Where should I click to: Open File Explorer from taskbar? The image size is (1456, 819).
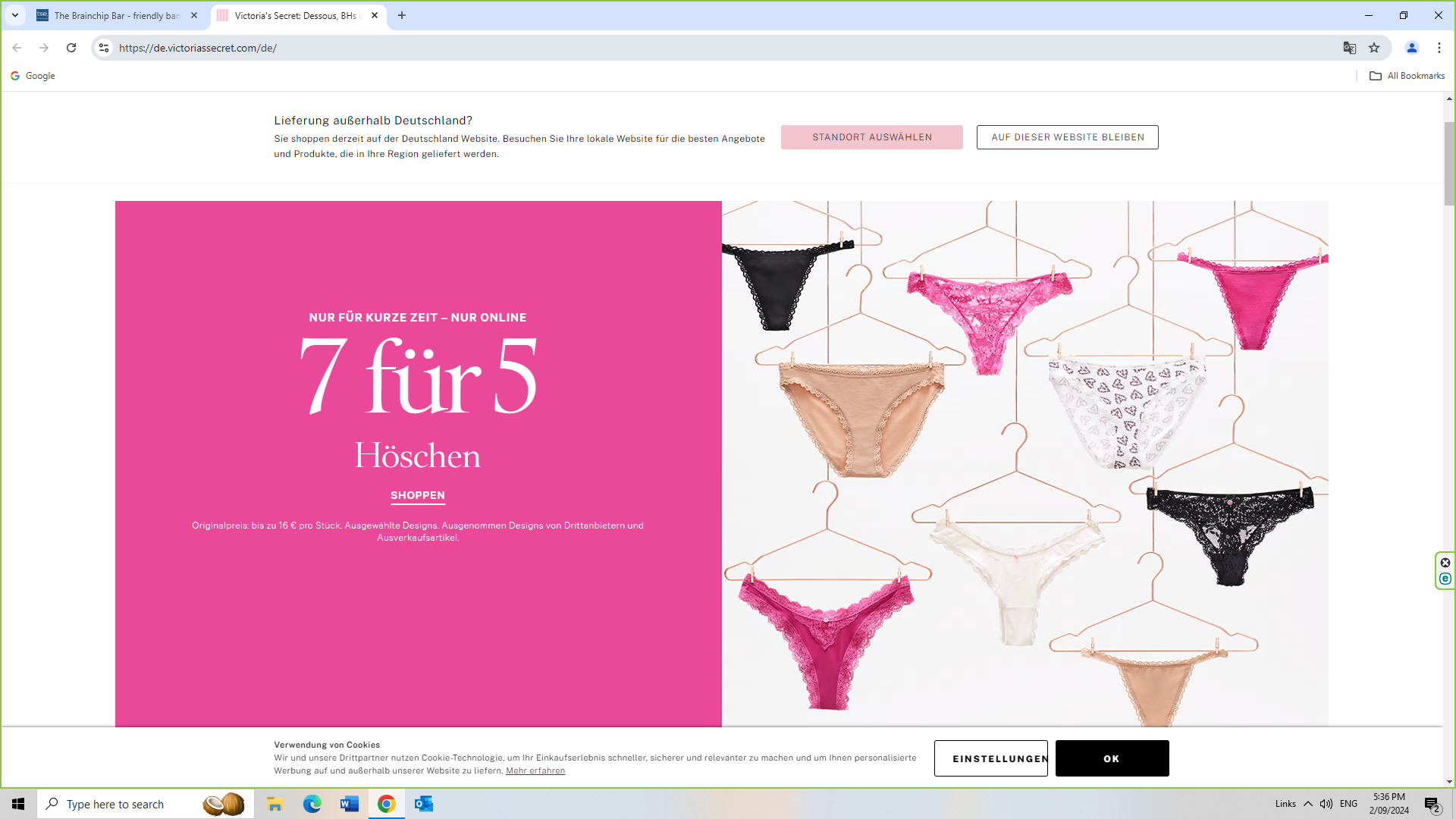click(x=275, y=804)
